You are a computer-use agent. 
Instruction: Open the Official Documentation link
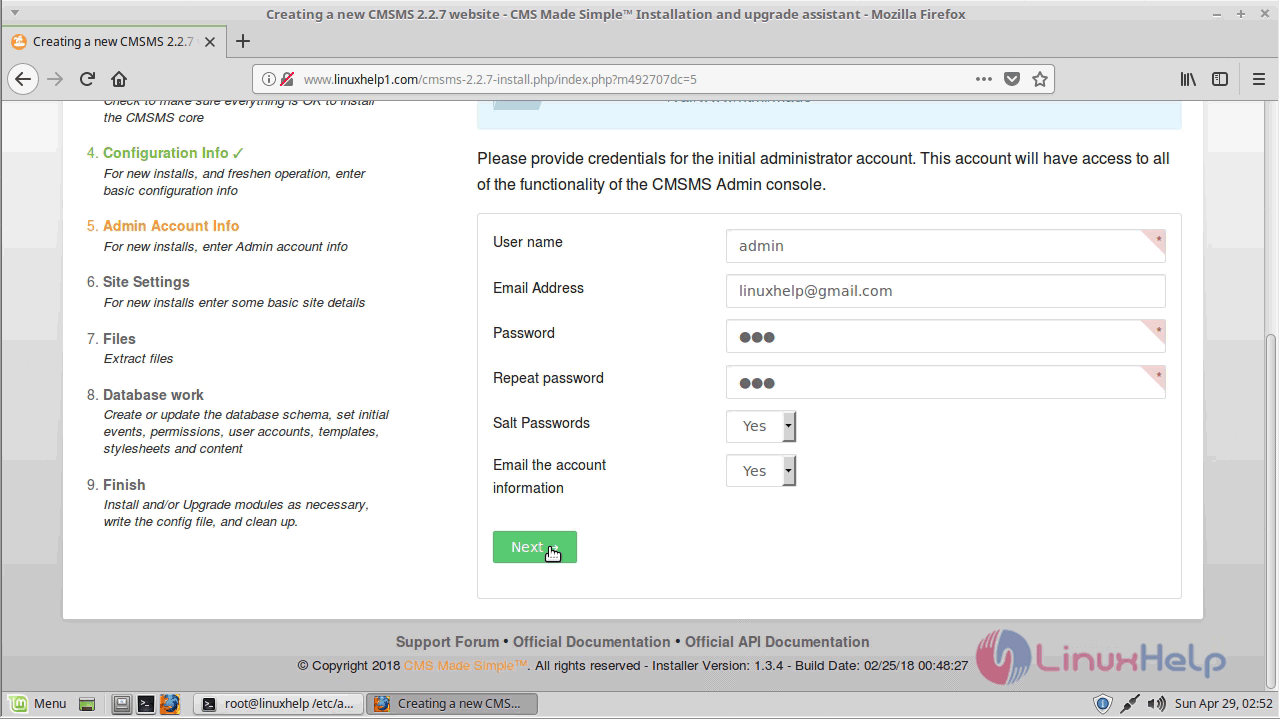click(x=592, y=642)
